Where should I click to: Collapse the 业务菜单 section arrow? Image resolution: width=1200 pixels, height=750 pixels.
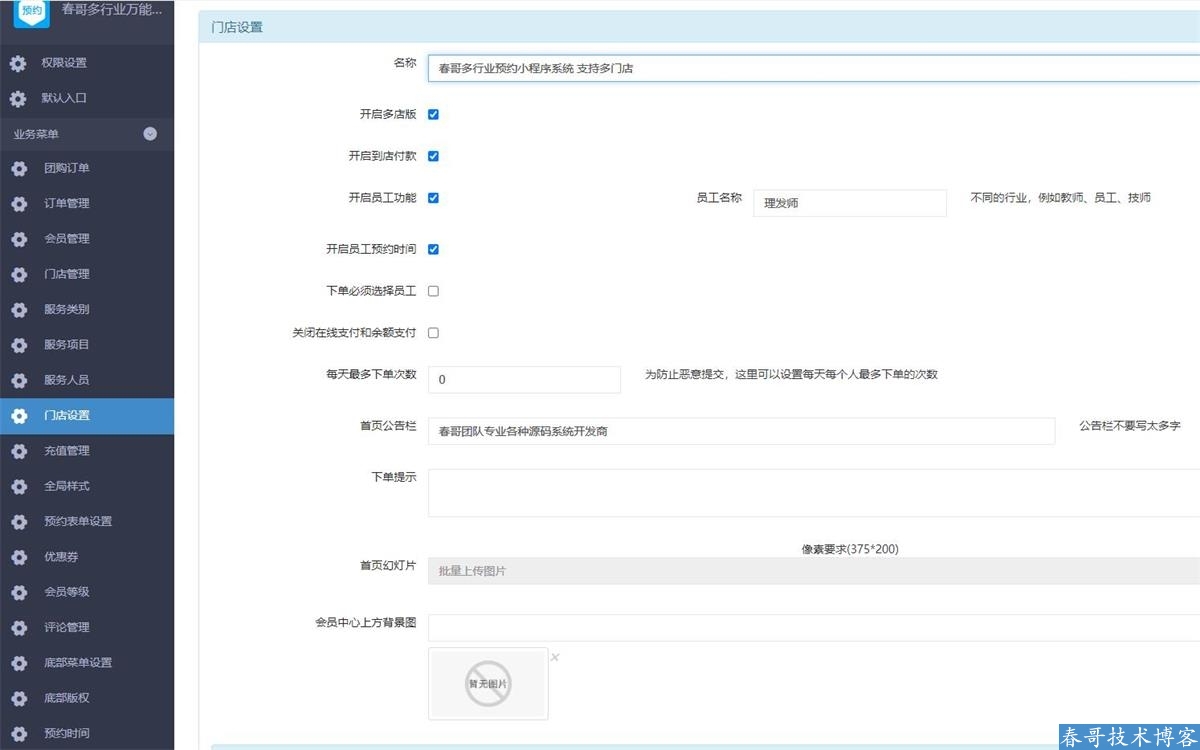click(150, 134)
